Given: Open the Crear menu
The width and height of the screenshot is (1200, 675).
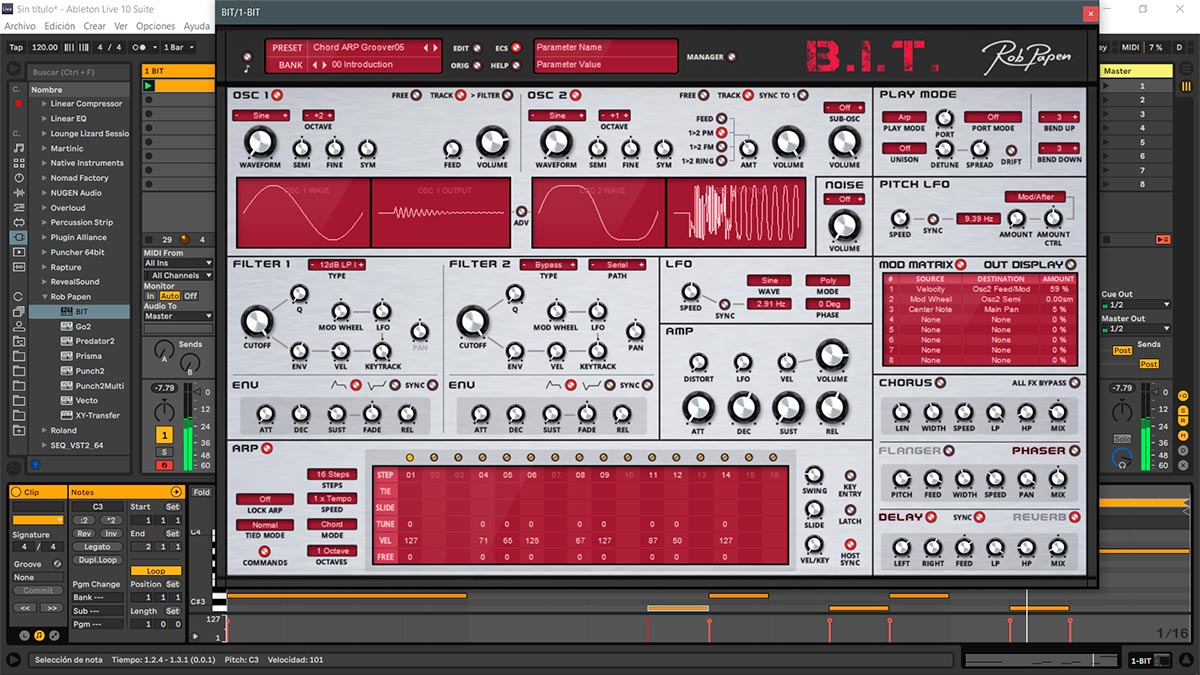Looking at the screenshot, I should (x=95, y=26).
